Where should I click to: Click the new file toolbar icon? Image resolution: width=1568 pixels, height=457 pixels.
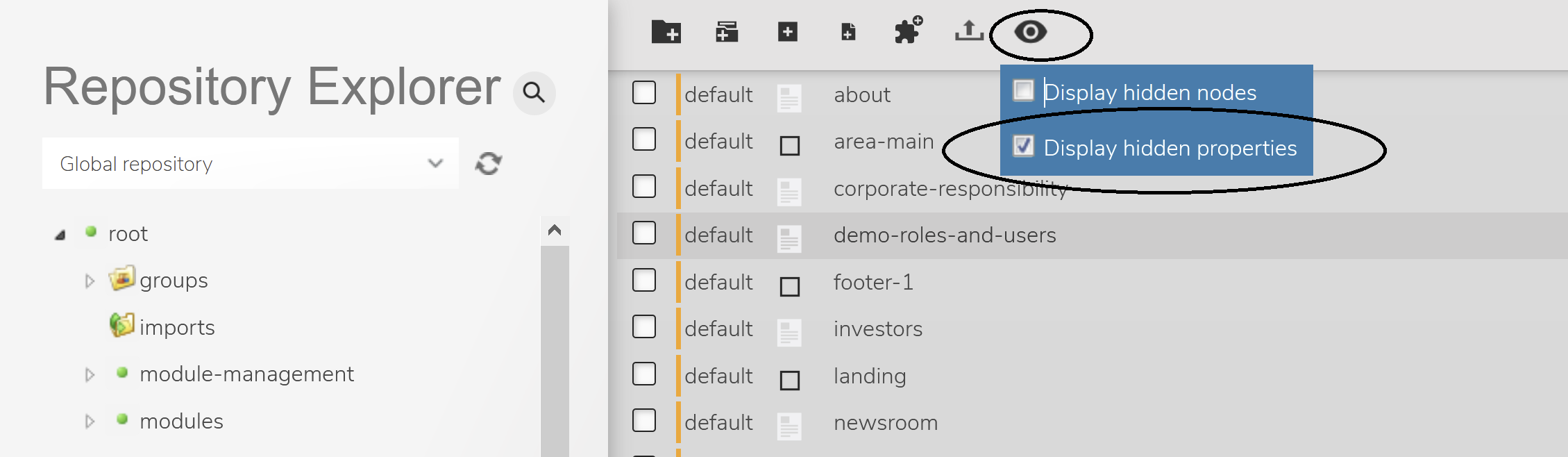pos(848,32)
